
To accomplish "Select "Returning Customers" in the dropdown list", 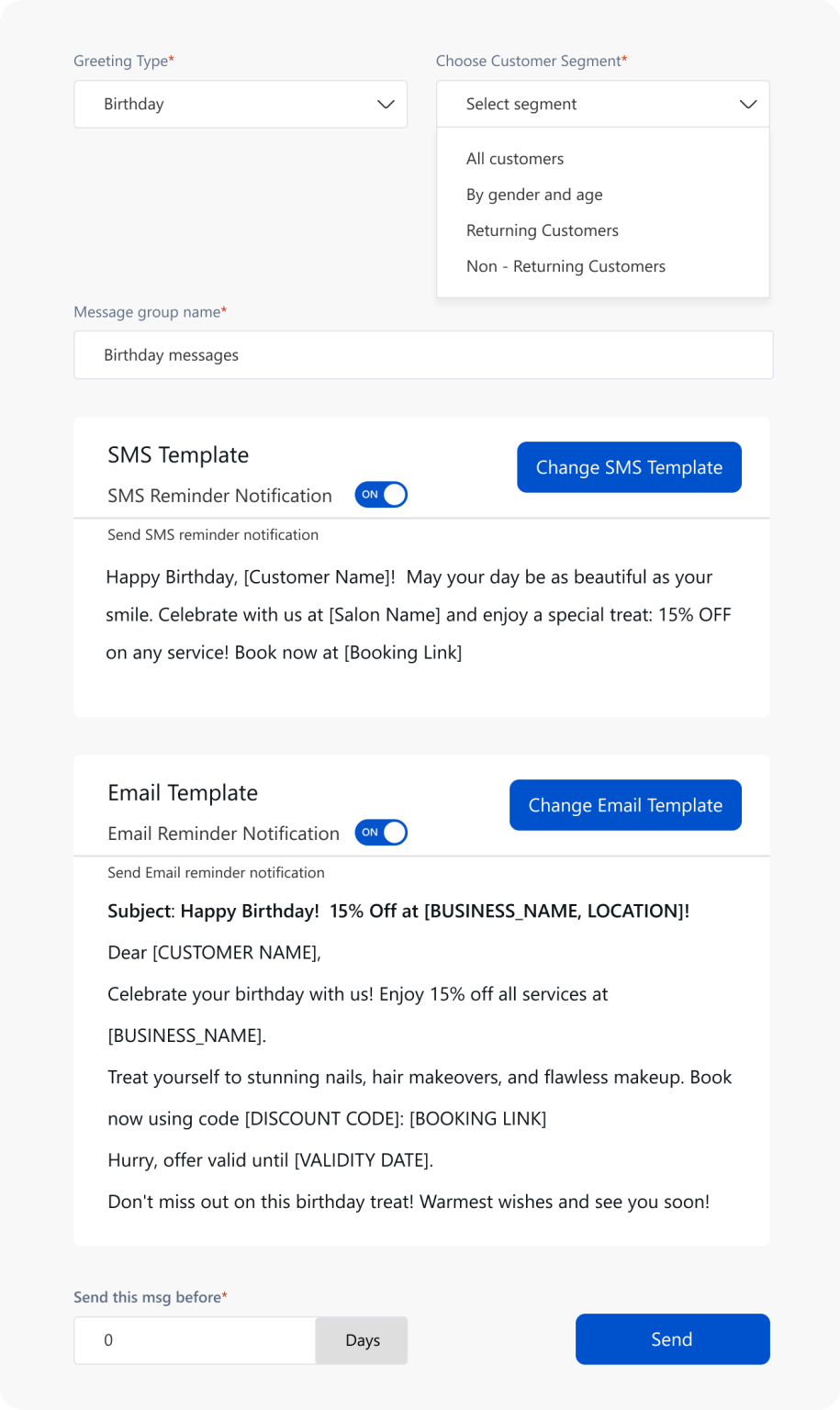I will tap(543, 229).
